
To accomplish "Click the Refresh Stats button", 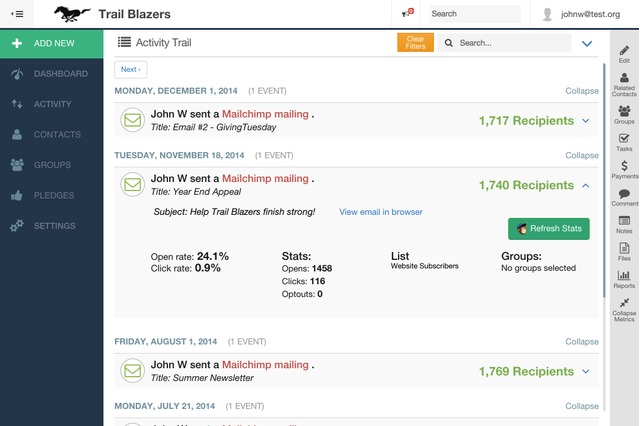I will coord(549,229).
